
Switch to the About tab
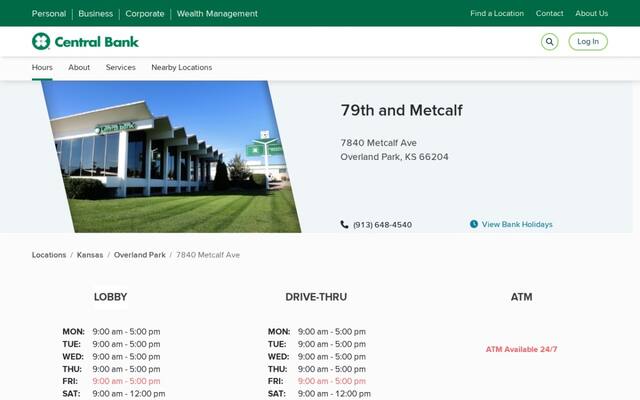point(79,67)
